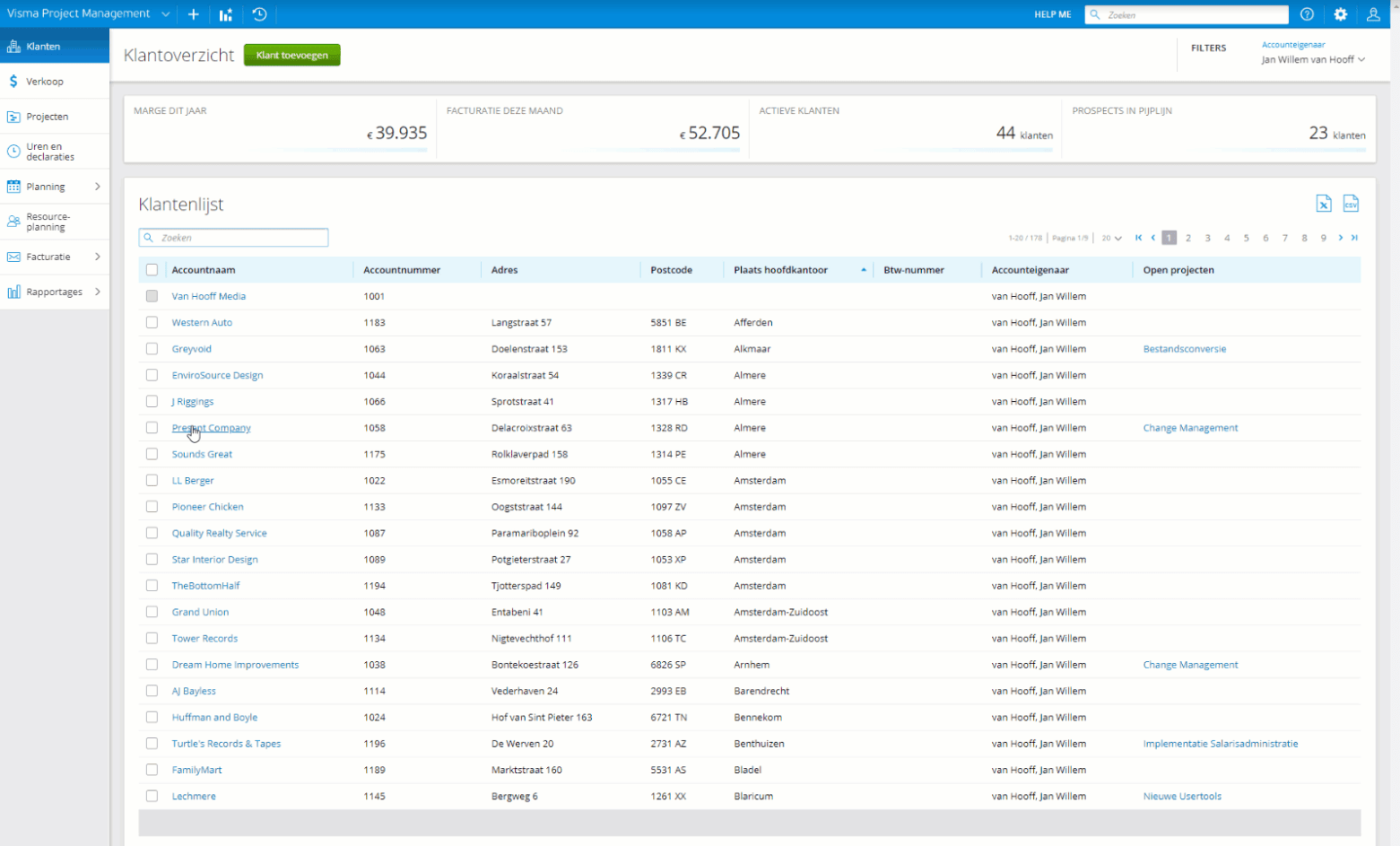This screenshot has width=1400, height=846.
Task: Open the Bestandsconversie project link
Action: [1185, 348]
